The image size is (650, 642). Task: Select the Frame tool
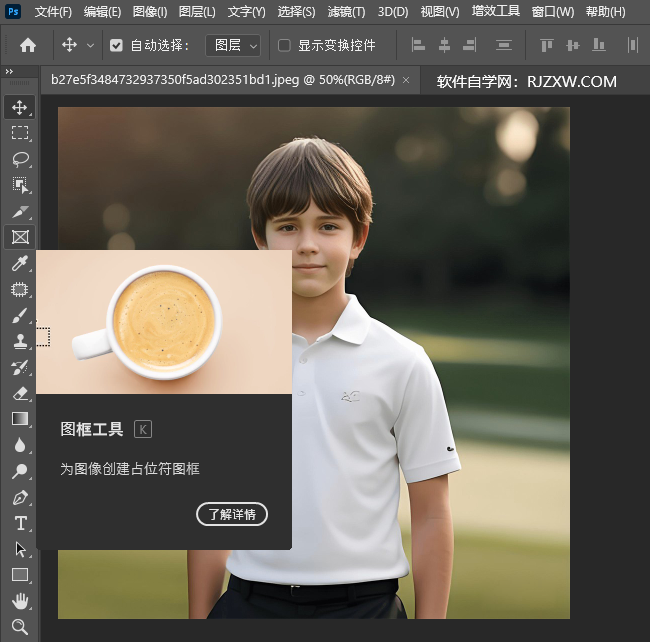(x=19, y=237)
